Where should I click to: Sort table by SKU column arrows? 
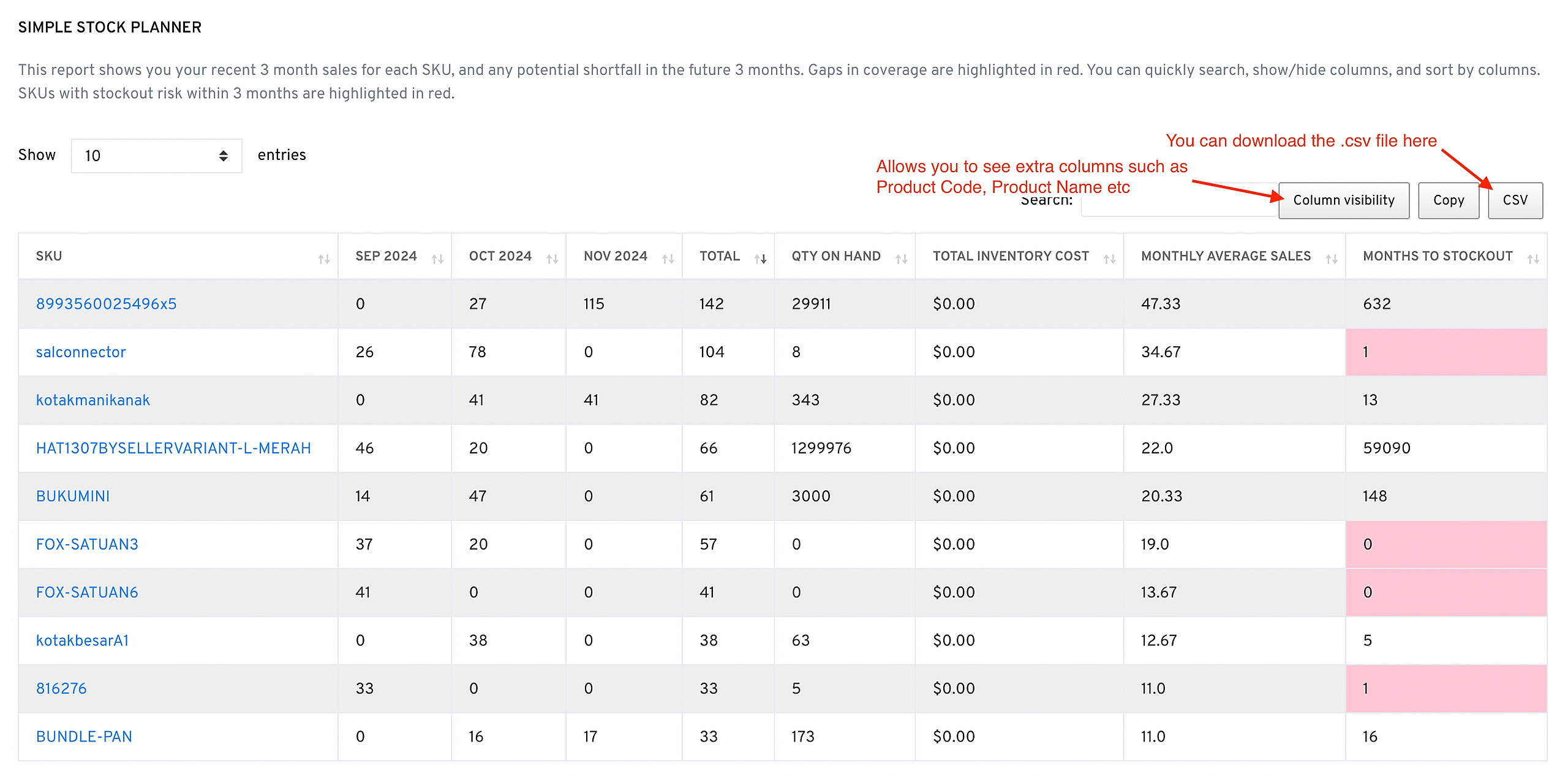tap(324, 259)
